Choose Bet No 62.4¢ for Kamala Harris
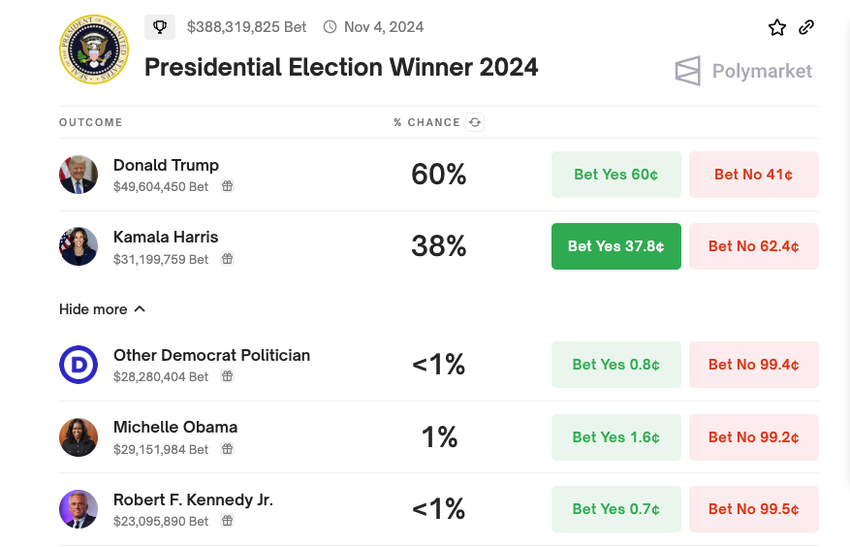850x547 pixels. pyautogui.click(x=753, y=246)
